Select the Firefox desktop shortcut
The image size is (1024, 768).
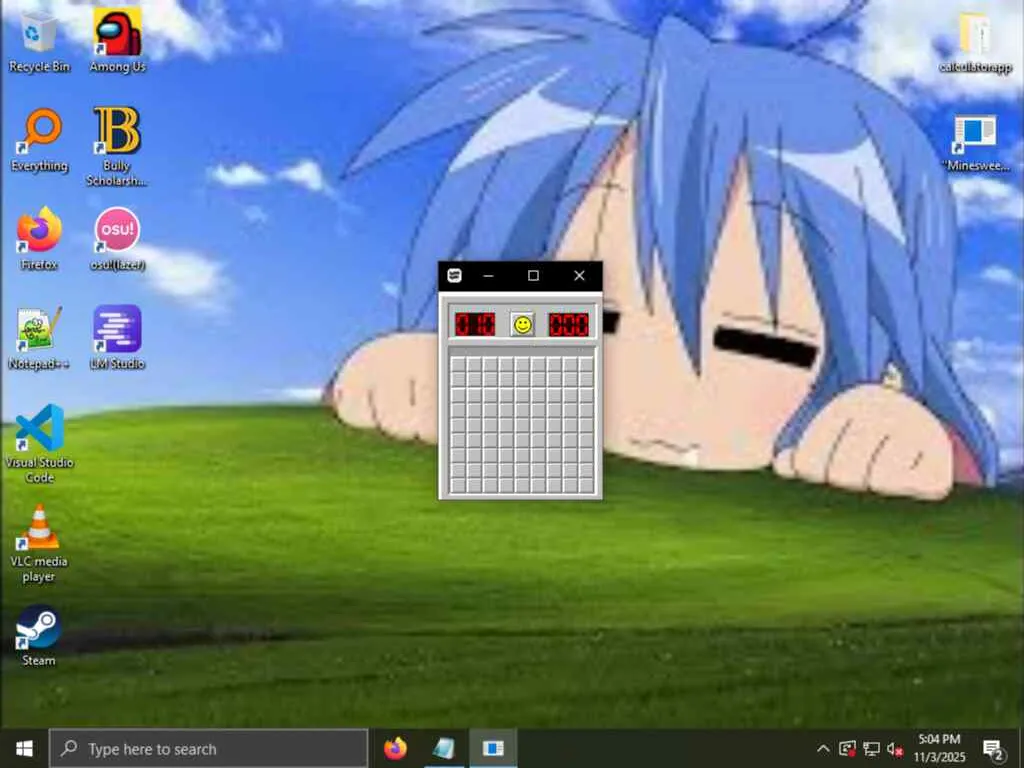(x=39, y=239)
